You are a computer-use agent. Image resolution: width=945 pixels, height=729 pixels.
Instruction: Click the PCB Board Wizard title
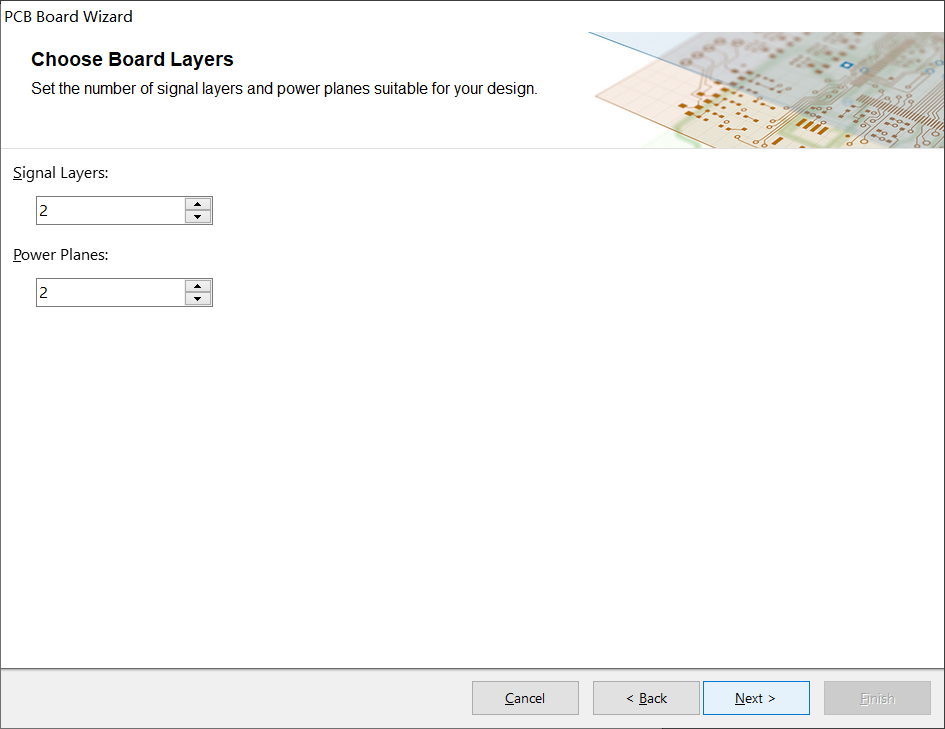click(x=68, y=16)
